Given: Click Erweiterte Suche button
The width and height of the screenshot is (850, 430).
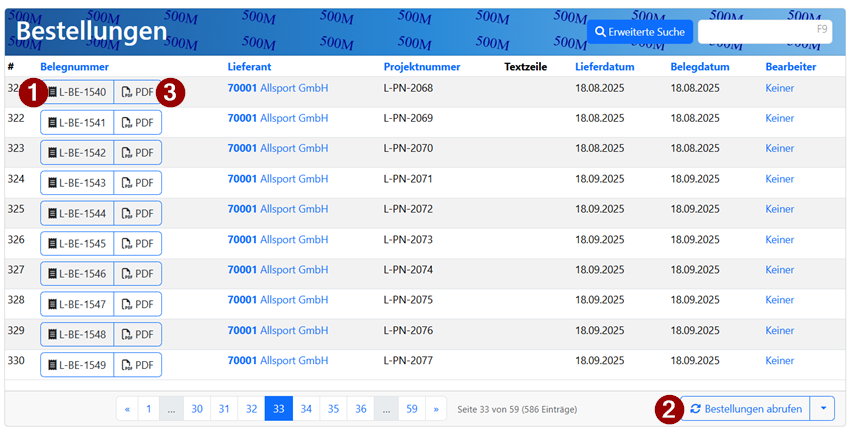Looking at the screenshot, I should pyautogui.click(x=639, y=32).
